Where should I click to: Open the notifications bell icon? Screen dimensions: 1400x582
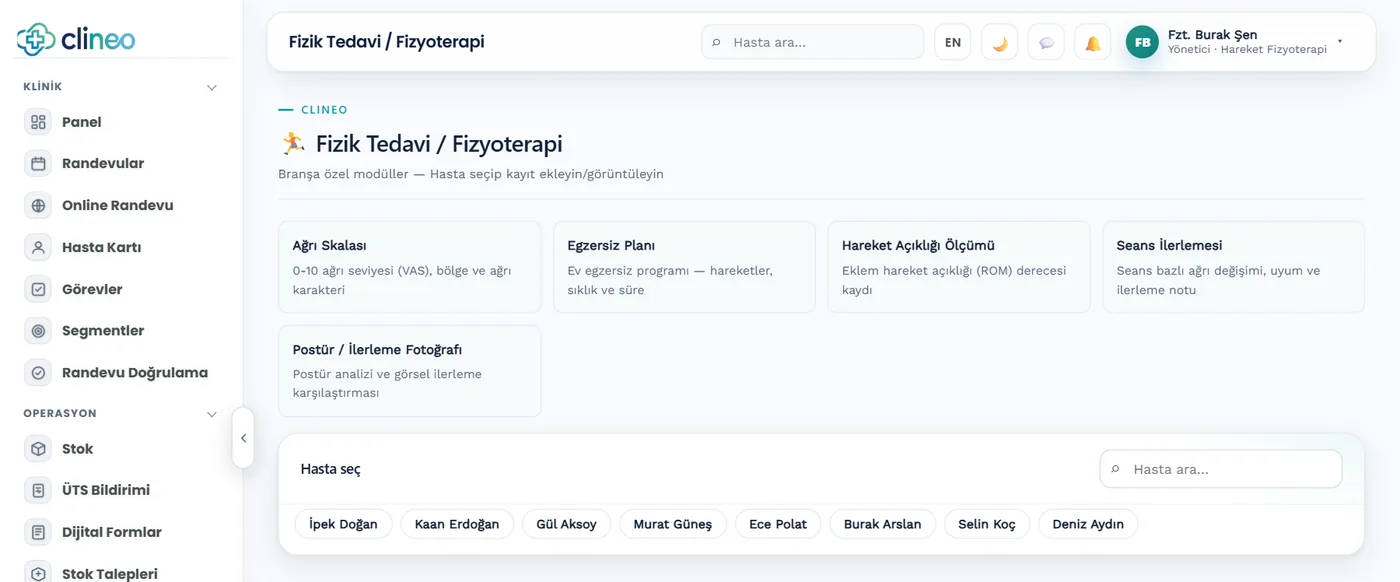coord(1093,43)
